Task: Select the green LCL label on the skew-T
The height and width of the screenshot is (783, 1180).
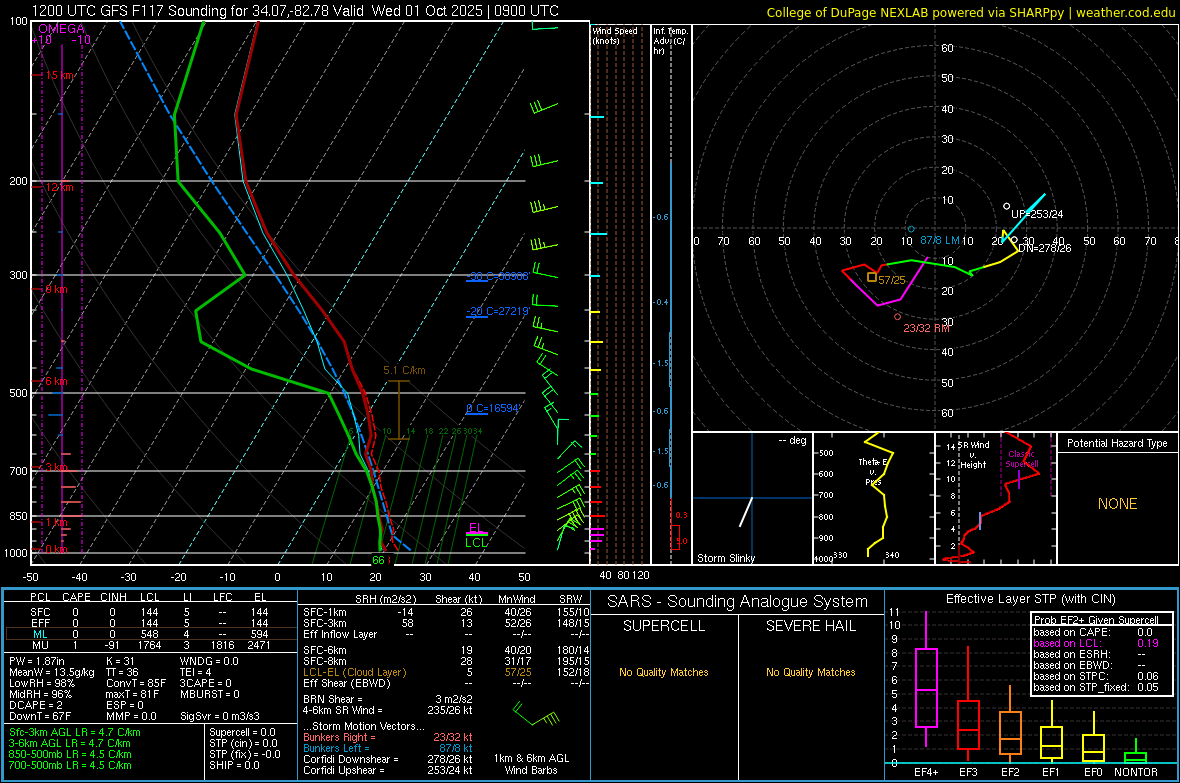Action: pos(476,542)
